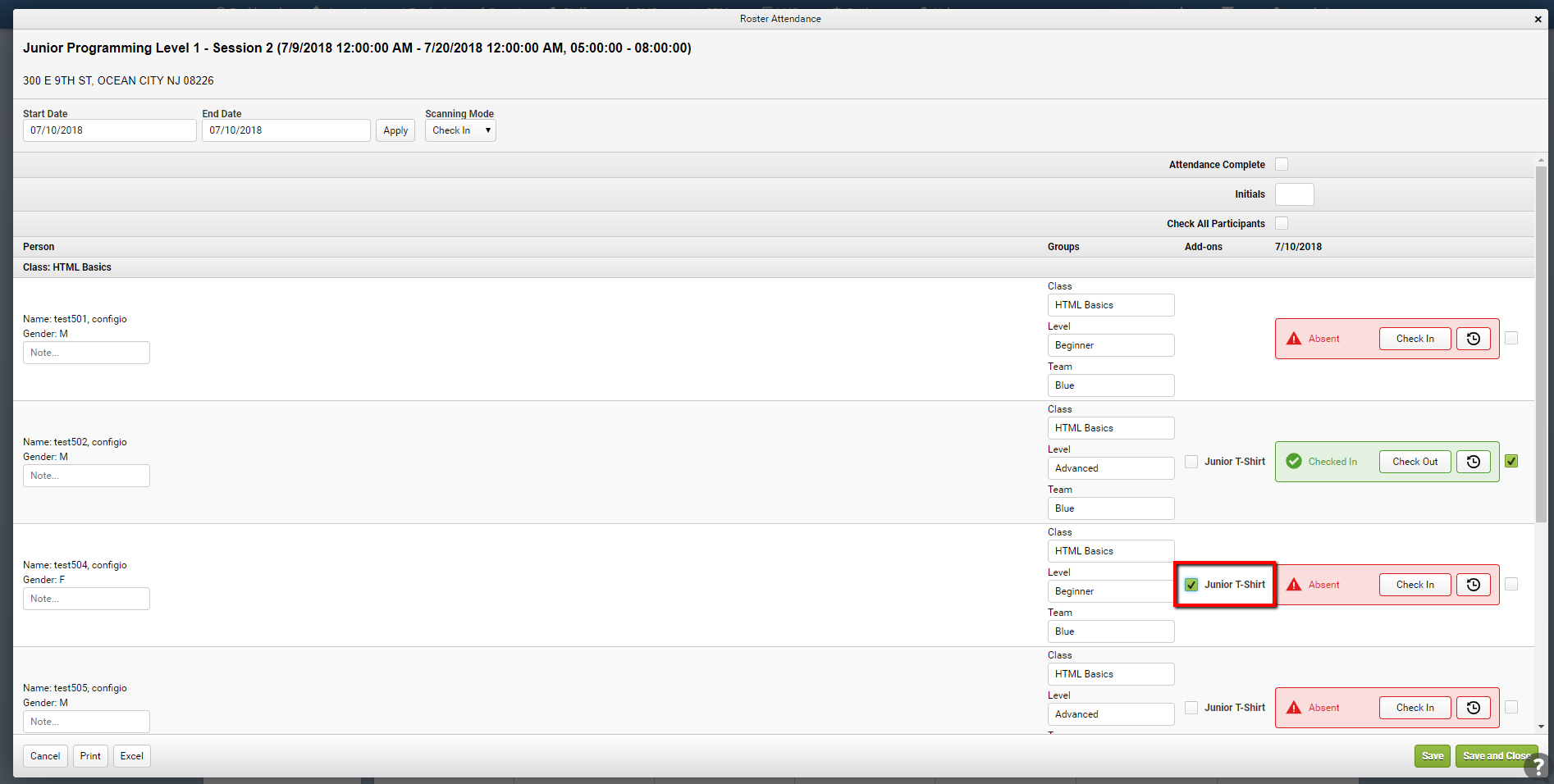Toggle the Attendance Complete checkbox

pyautogui.click(x=1282, y=164)
